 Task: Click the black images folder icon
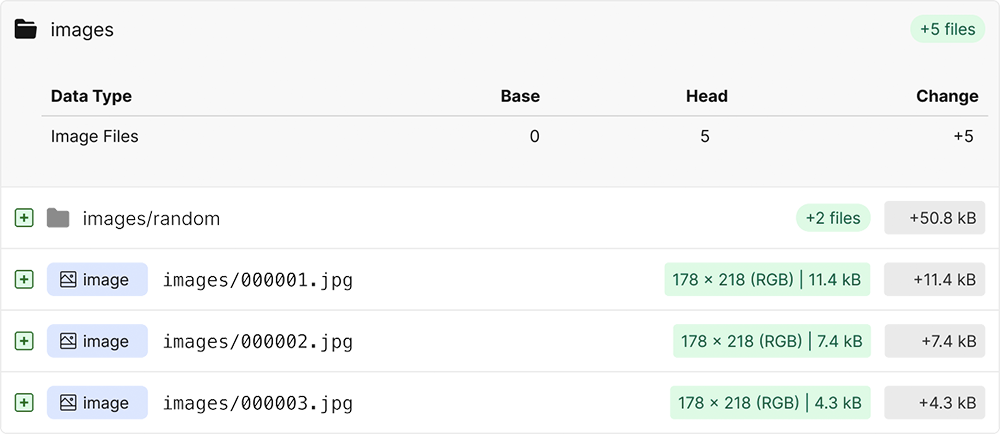tap(26, 29)
